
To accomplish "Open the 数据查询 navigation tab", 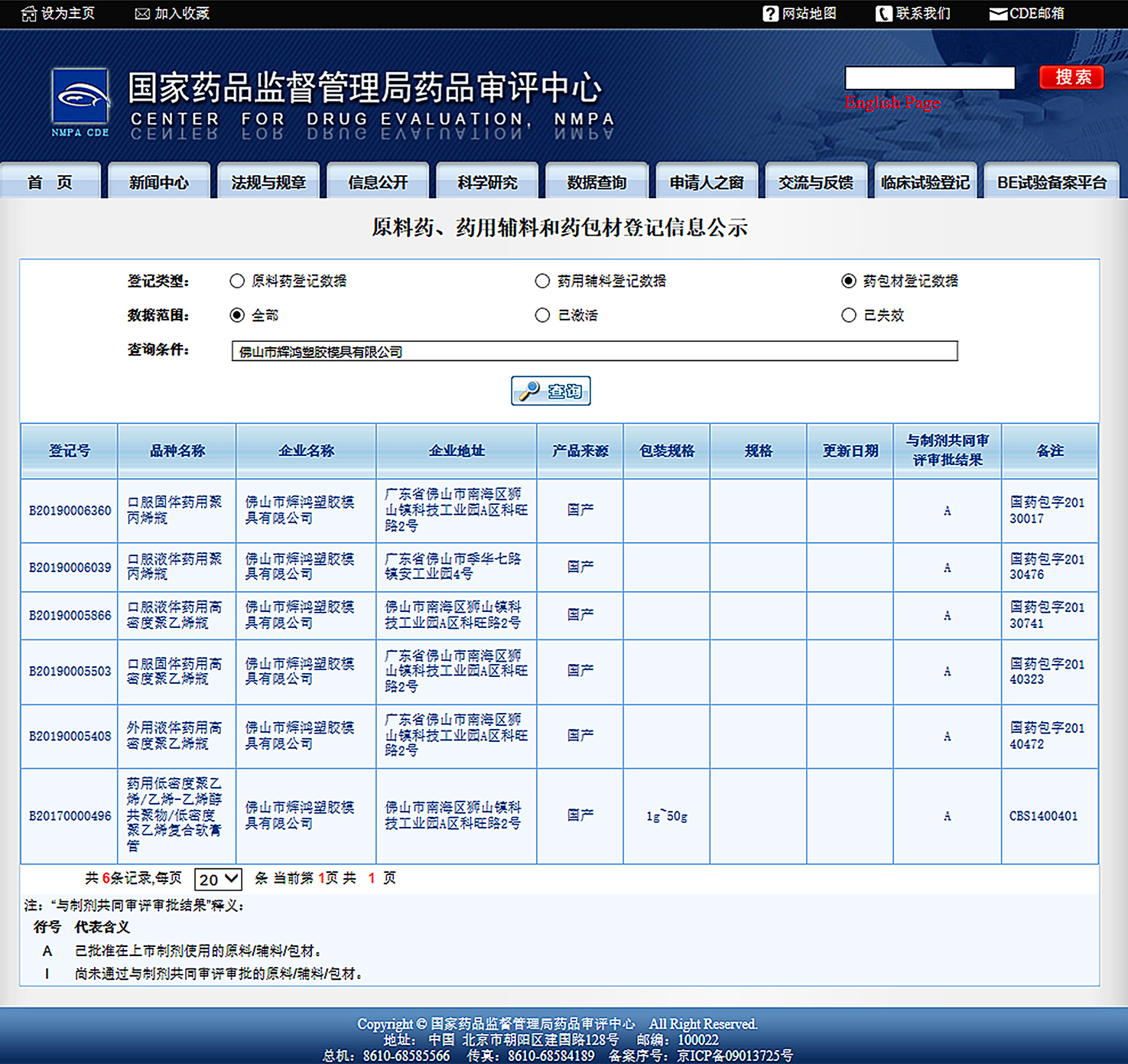I will point(597,182).
